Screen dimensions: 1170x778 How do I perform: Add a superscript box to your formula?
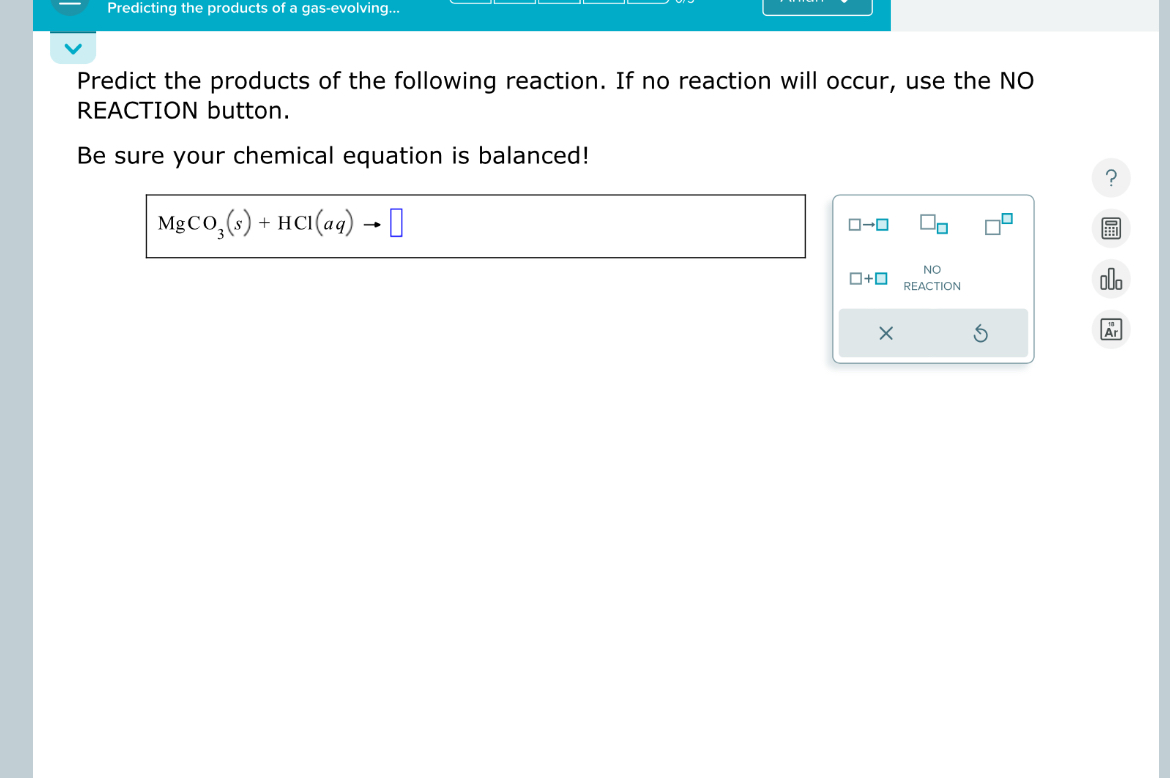tap(997, 224)
